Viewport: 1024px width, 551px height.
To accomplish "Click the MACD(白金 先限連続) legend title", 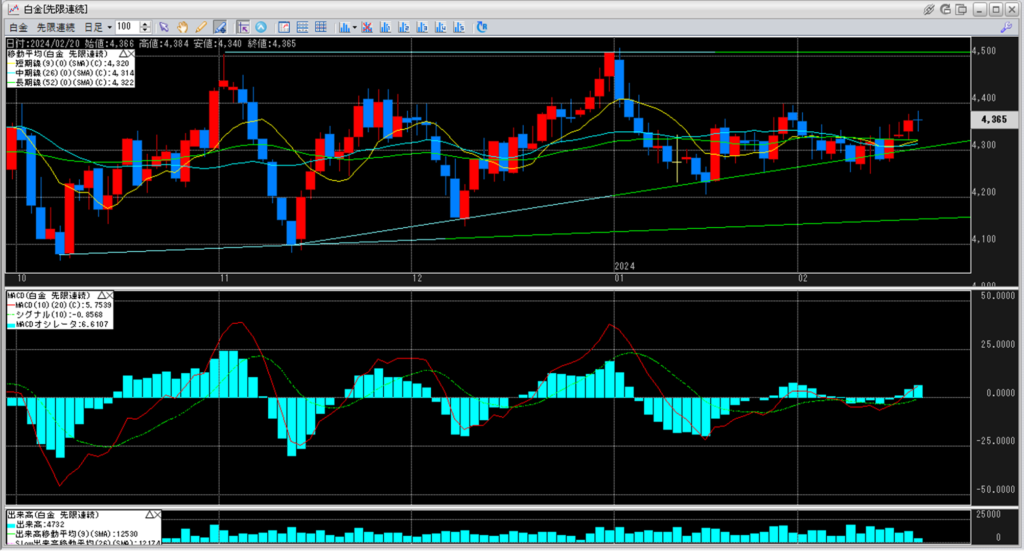I will point(49,295).
